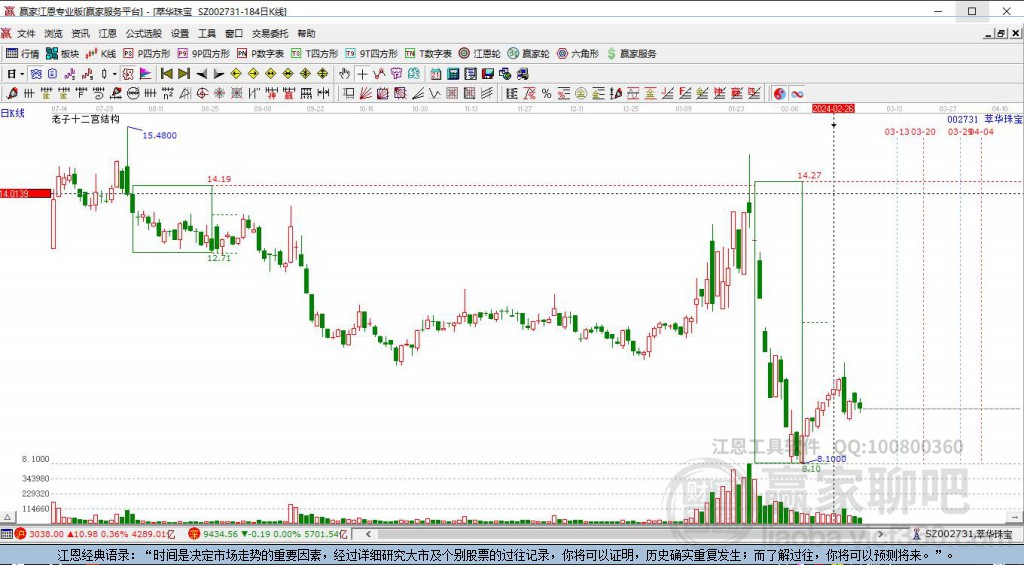Open 赢家服务 with dollar sign icon
The image size is (1024, 565).
tap(631, 54)
